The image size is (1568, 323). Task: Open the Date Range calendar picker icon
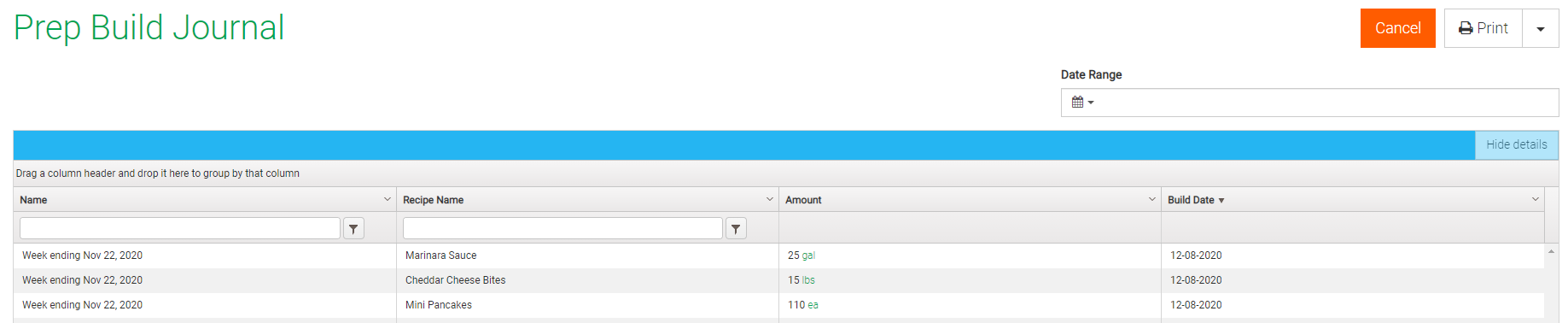pos(1082,103)
